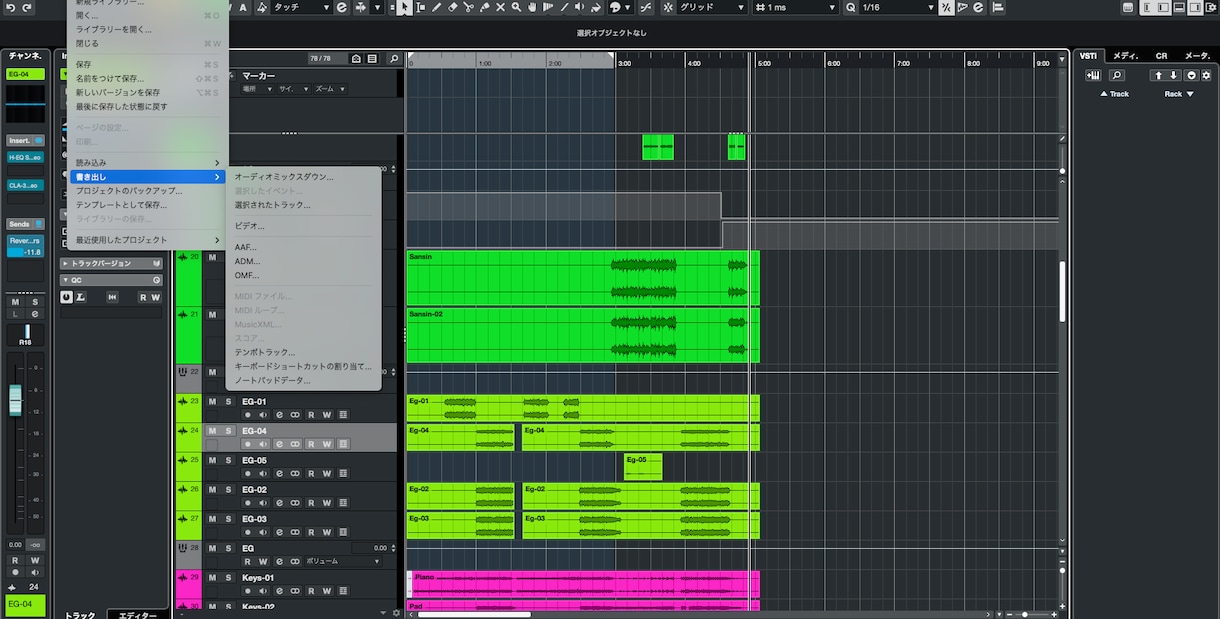The image size is (1220, 619).
Task: Click the channel pan R16 control
Action: [x=25, y=335]
